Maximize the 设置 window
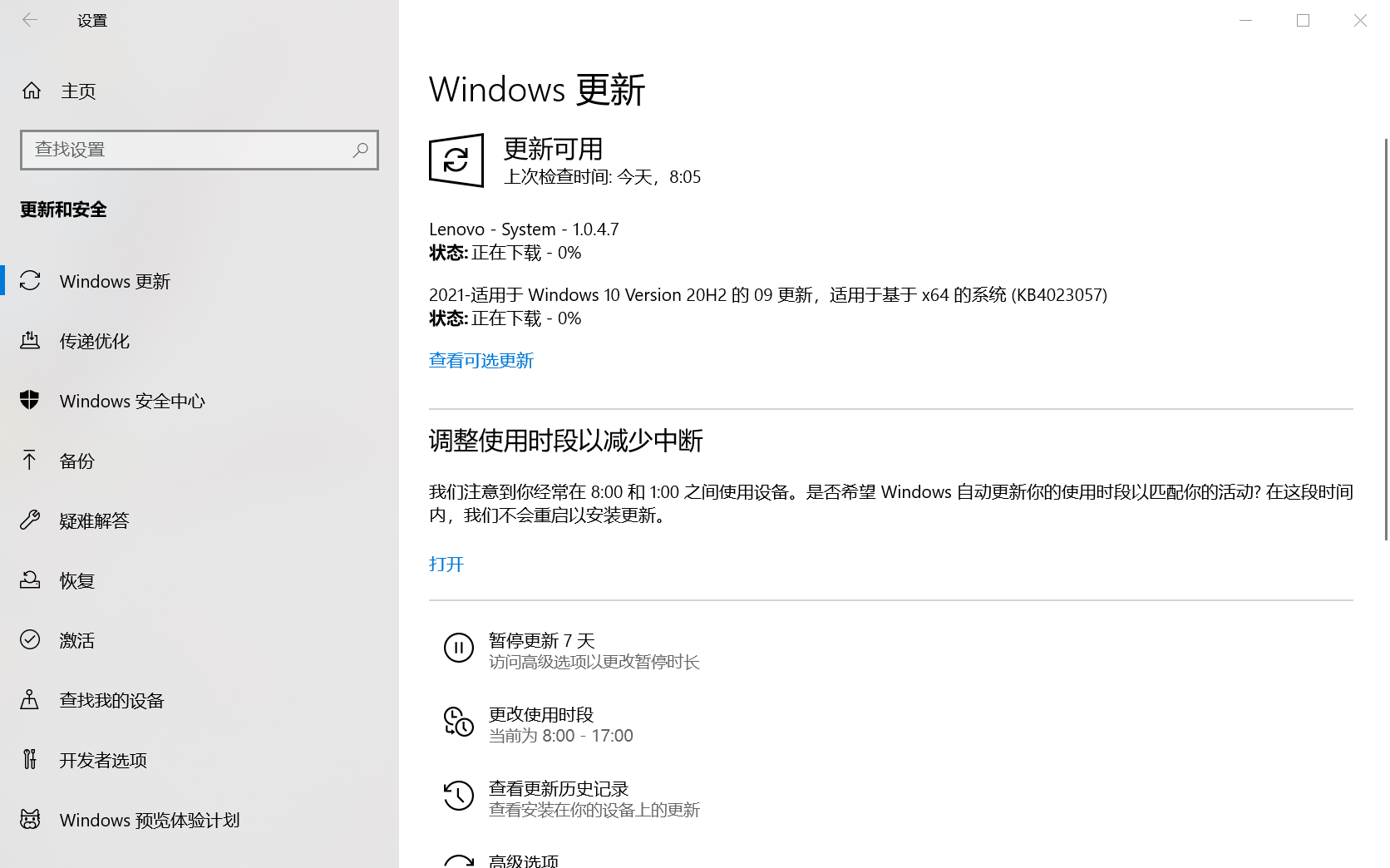 tap(1303, 20)
